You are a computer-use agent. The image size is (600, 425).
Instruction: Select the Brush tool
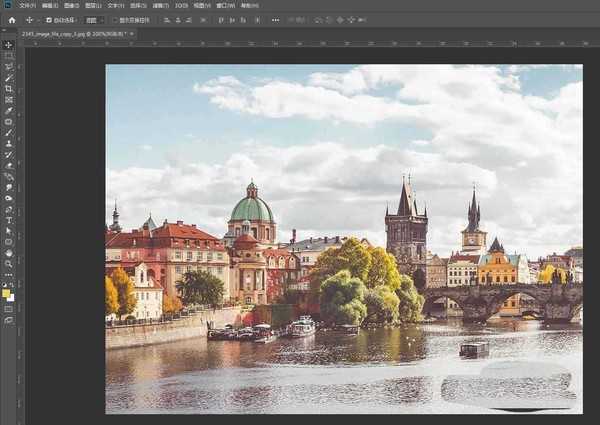8,133
